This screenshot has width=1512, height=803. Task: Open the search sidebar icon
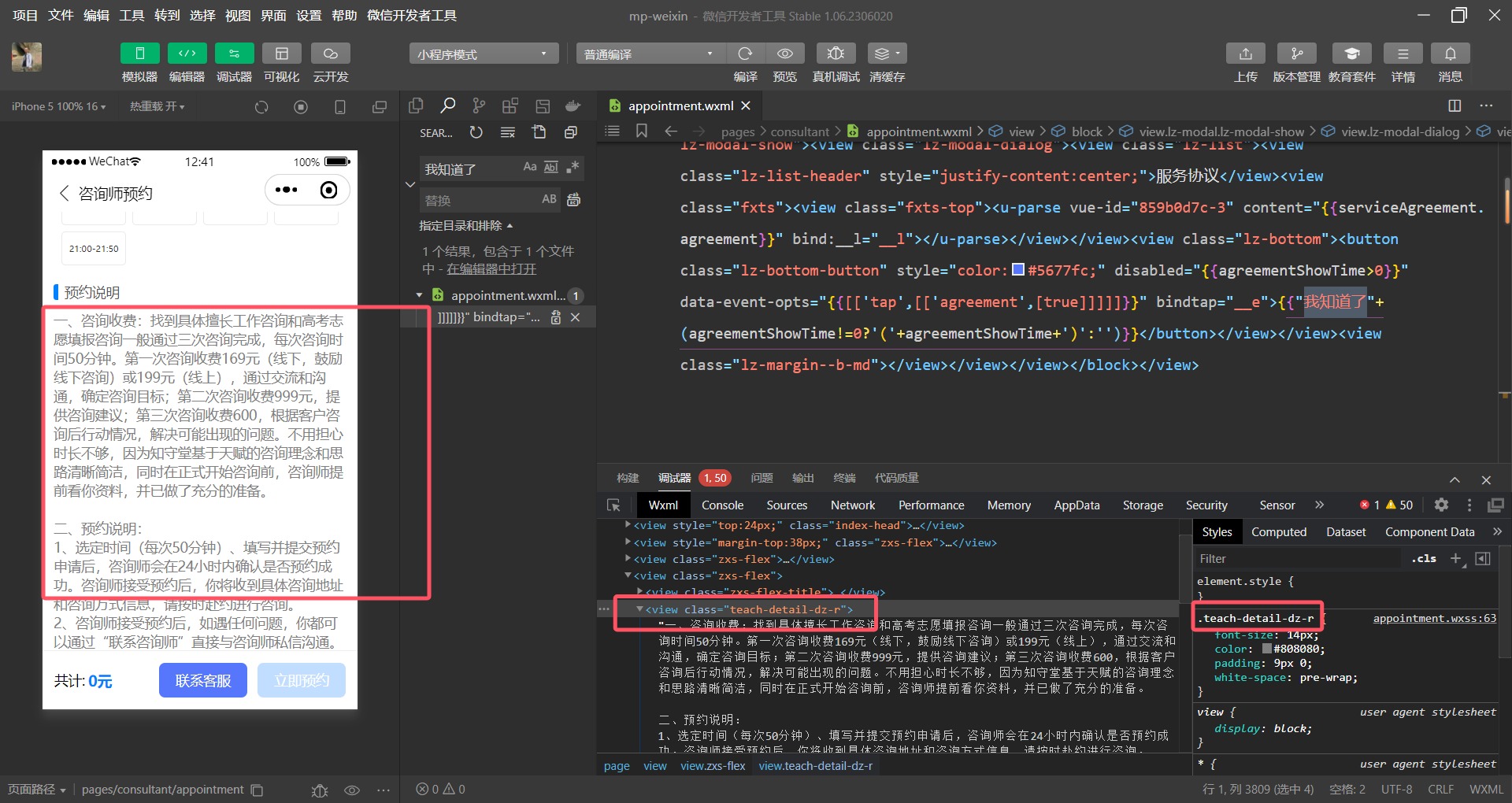click(x=447, y=105)
